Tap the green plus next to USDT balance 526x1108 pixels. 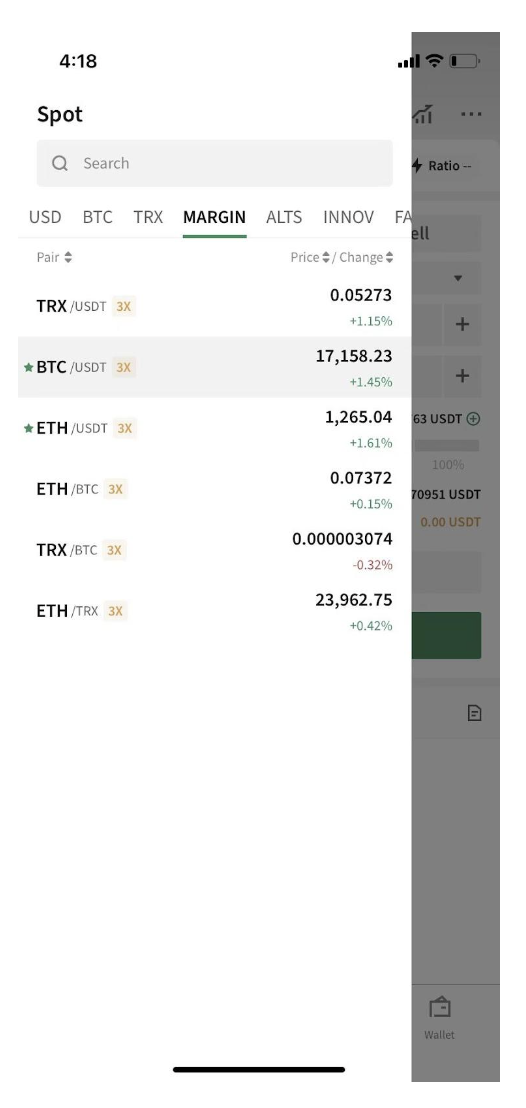click(474, 418)
